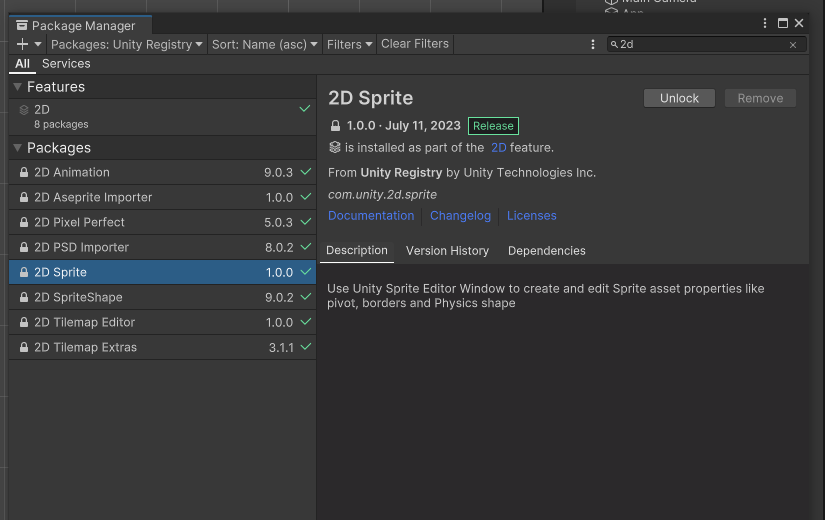This screenshot has height=520, width=825.
Task: Open the toolbar more options kebab menu
Action: [593, 44]
